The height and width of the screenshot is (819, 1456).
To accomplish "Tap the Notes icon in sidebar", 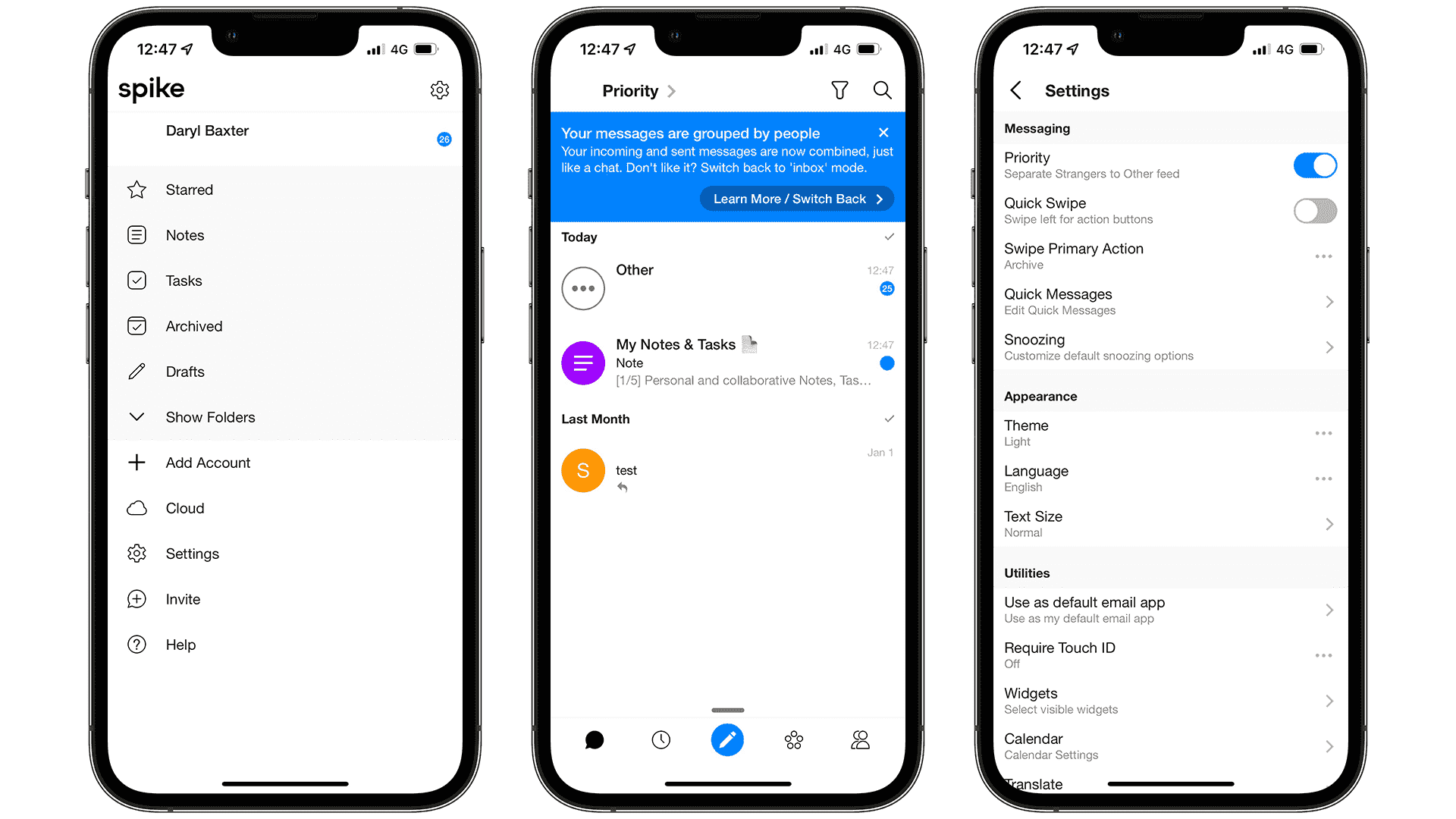I will tap(136, 235).
